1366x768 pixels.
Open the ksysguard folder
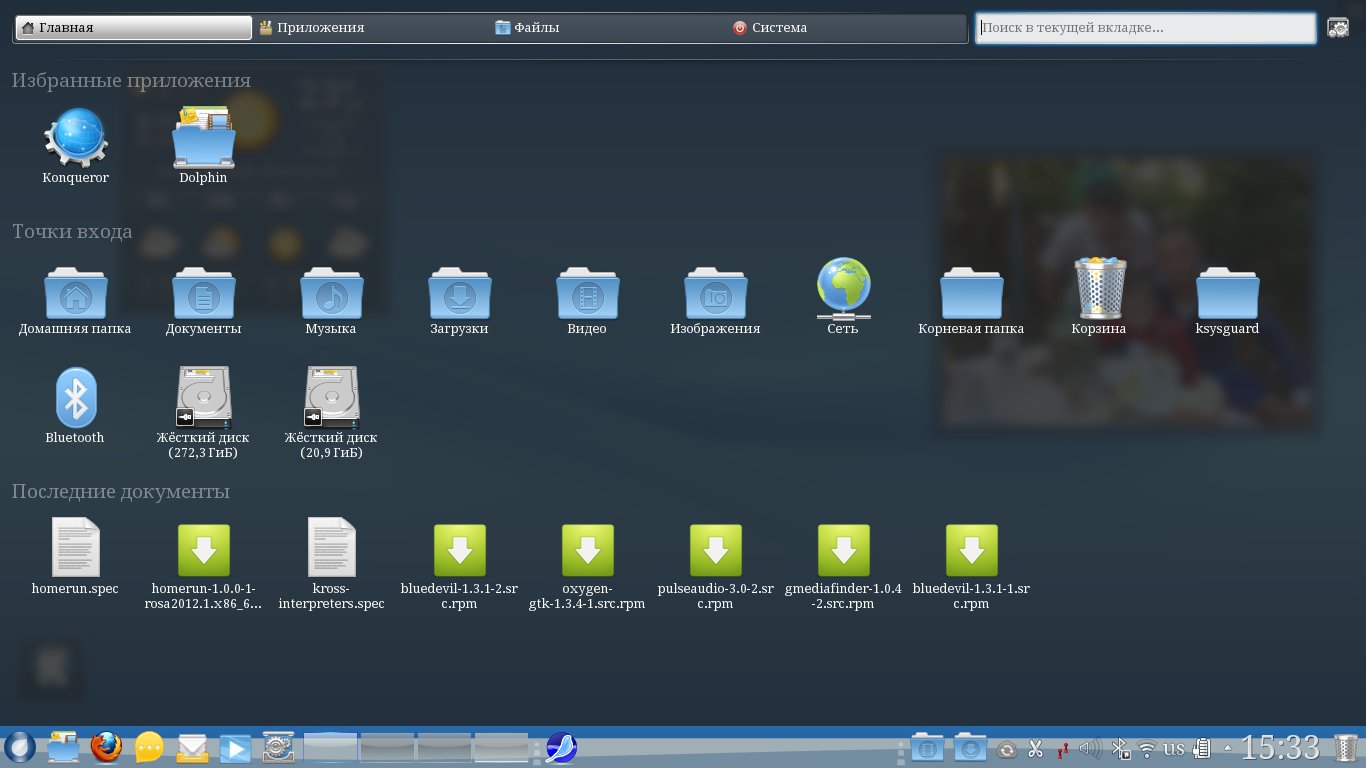[1227, 292]
